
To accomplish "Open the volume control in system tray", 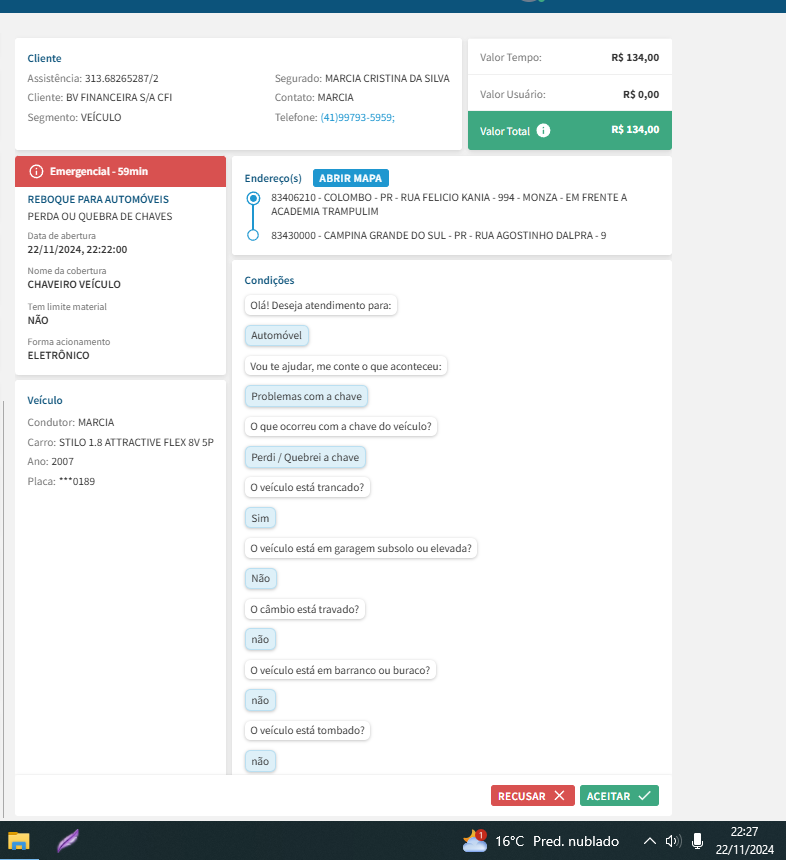I will click(x=672, y=841).
